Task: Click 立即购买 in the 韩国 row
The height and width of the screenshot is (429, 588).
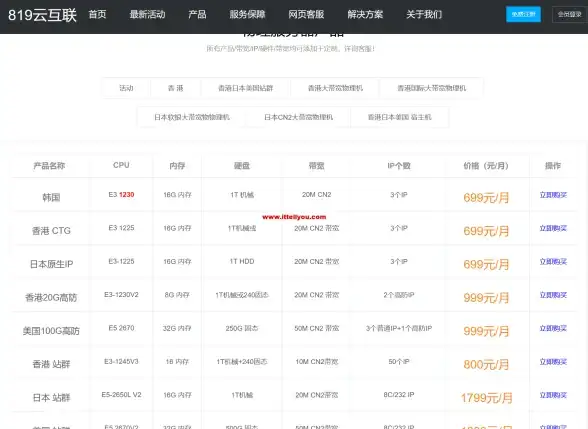Action: tap(553, 195)
